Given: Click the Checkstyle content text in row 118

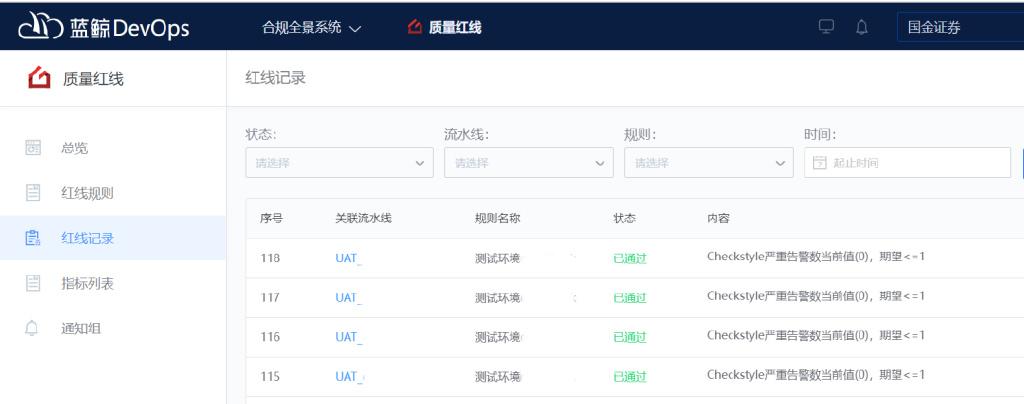Looking at the screenshot, I should pos(816,256).
